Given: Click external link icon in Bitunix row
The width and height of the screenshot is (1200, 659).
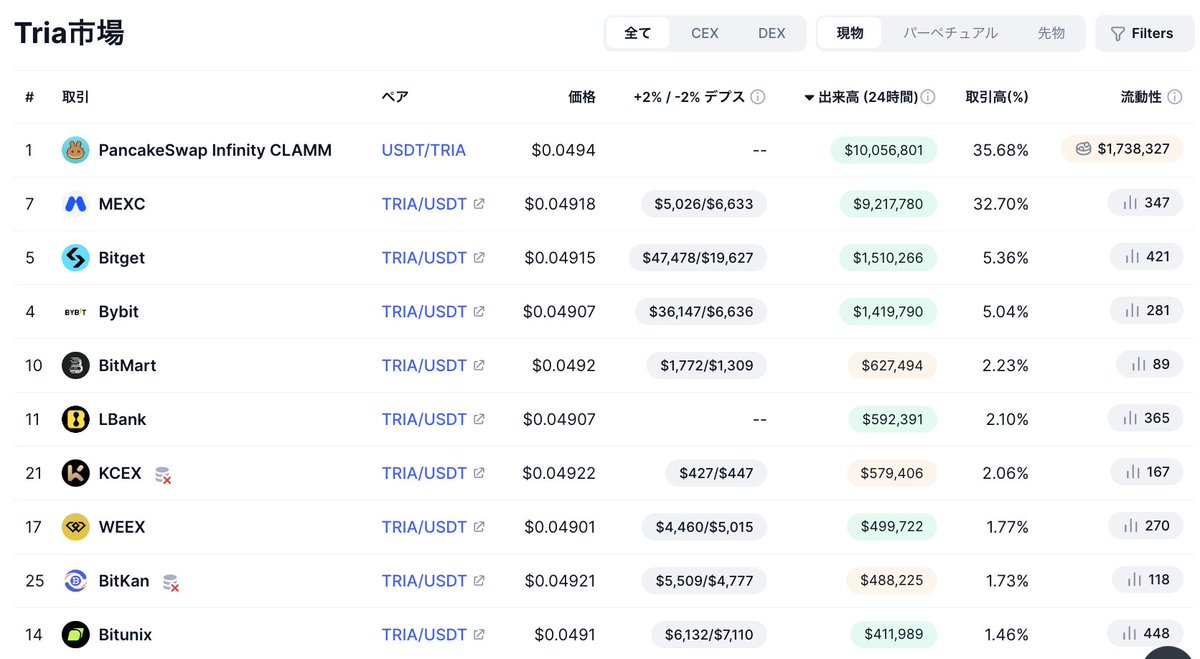Looking at the screenshot, I should click(479, 634).
